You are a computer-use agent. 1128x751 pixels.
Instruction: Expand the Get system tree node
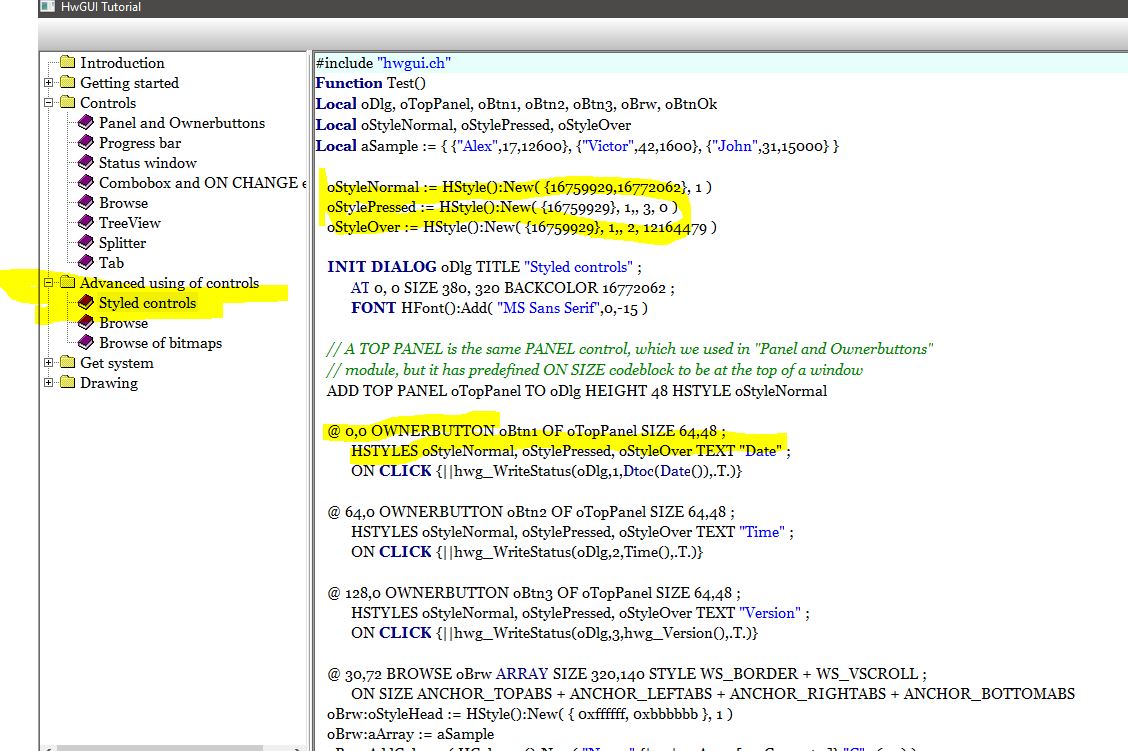[49, 363]
